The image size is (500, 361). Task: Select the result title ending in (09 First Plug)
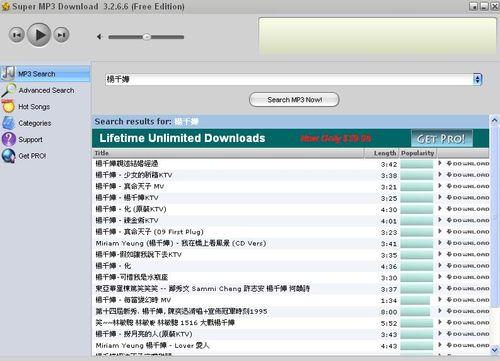click(x=149, y=232)
